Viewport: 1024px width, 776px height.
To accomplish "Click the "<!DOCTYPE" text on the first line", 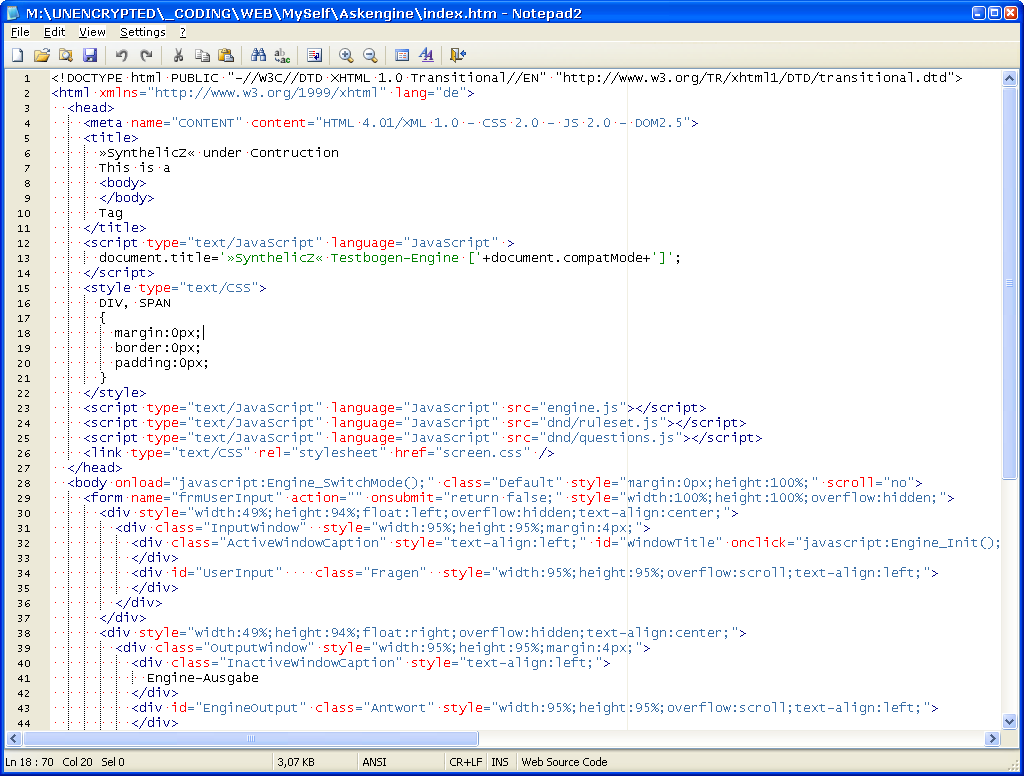I will coord(88,78).
